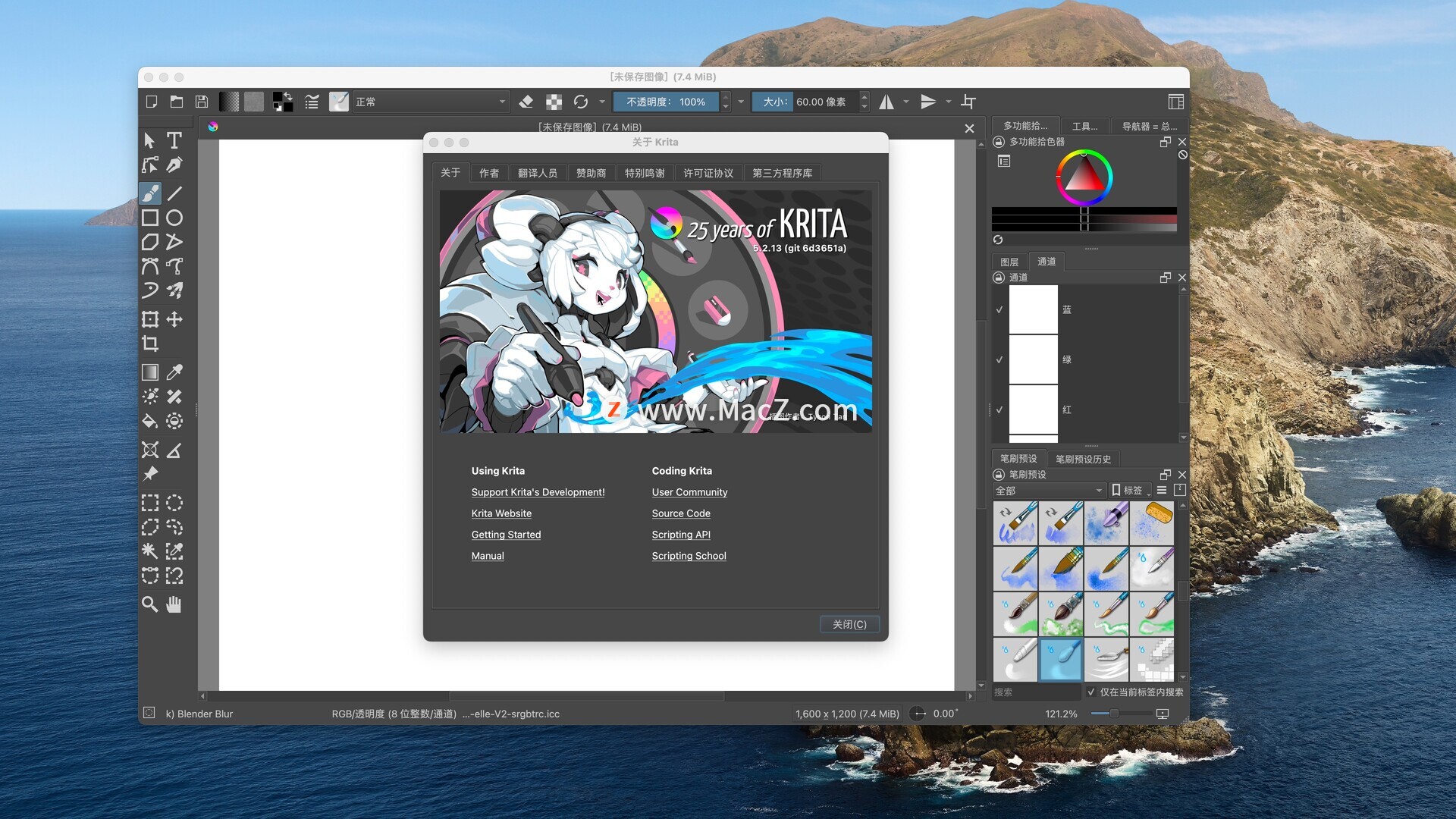Select the Crop tool
The height and width of the screenshot is (819, 1456).
tap(150, 344)
